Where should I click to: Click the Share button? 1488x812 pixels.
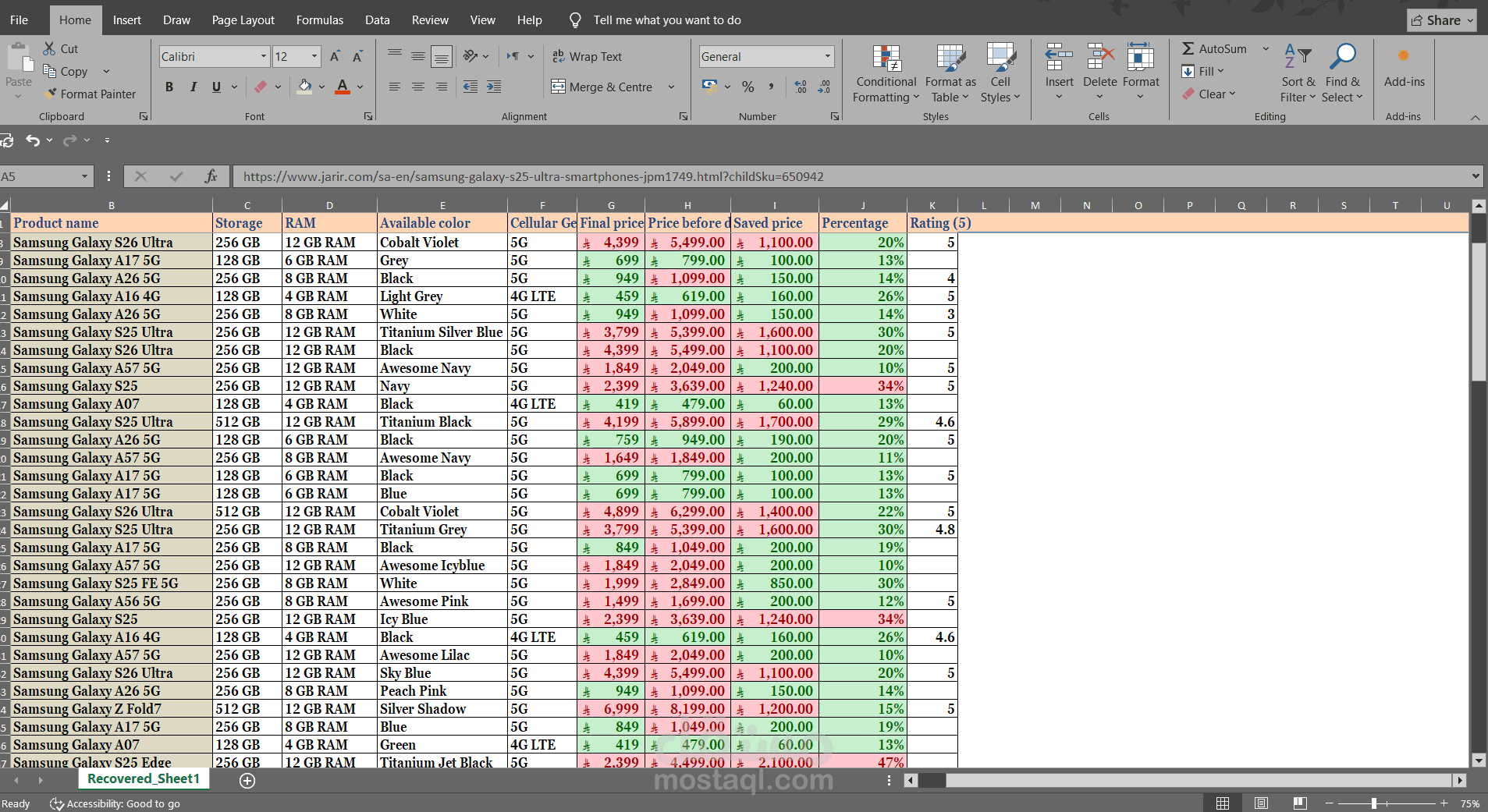click(1442, 20)
